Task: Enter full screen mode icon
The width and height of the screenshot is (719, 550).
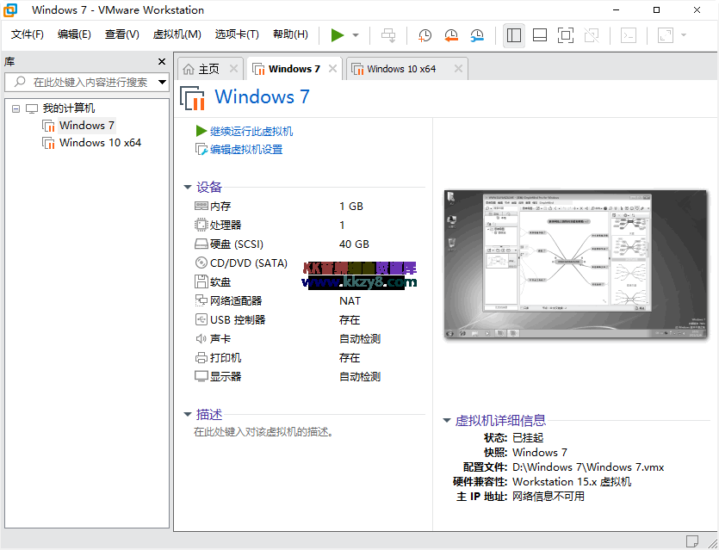Action: click(x=565, y=35)
